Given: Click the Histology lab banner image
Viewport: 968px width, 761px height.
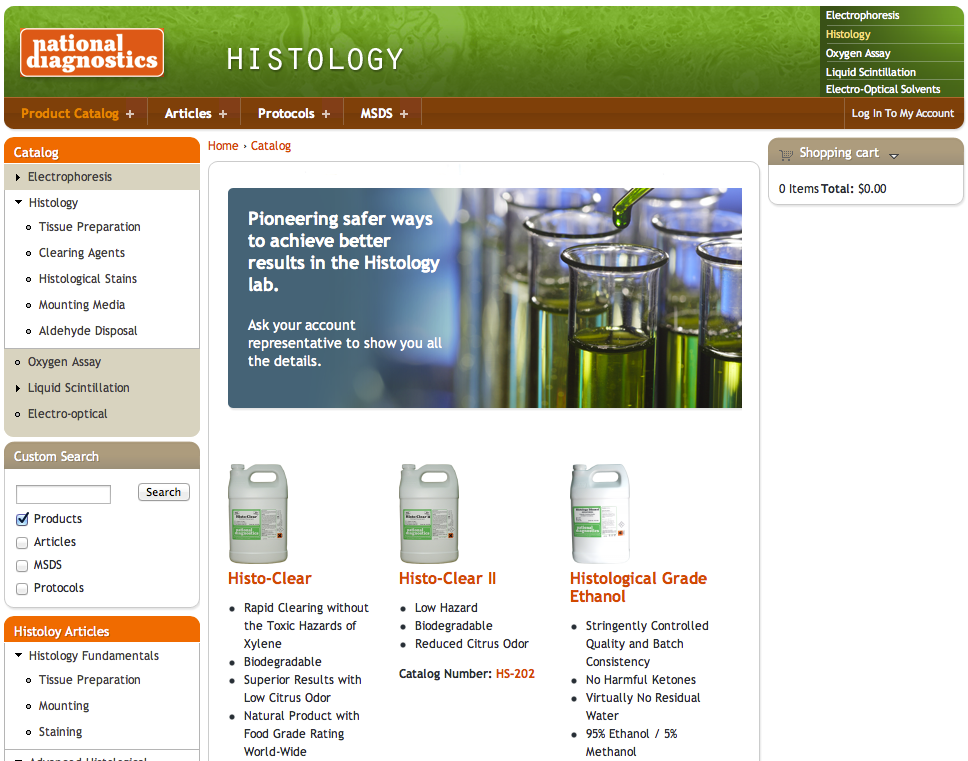Looking at the screenshot, I should point(485,298).
